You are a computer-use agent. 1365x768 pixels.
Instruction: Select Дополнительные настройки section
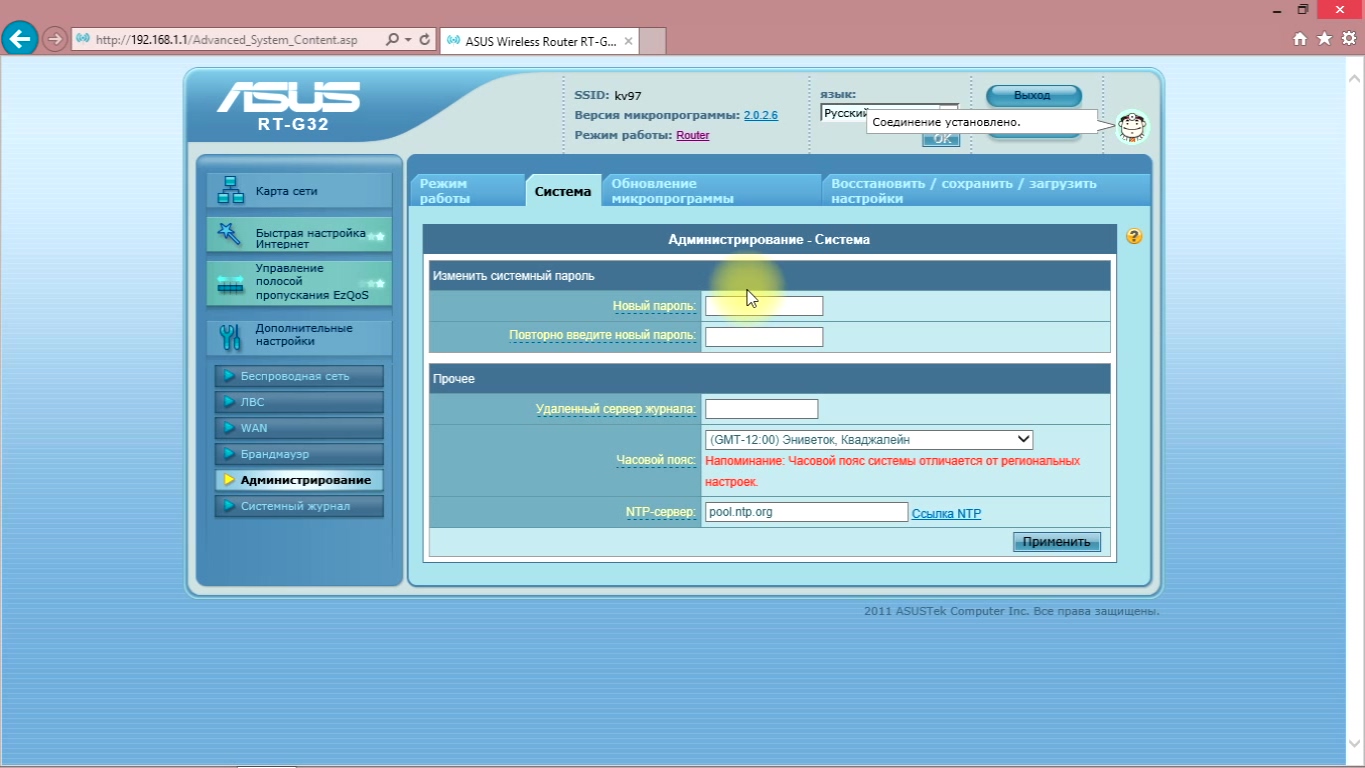coord(299,337)
